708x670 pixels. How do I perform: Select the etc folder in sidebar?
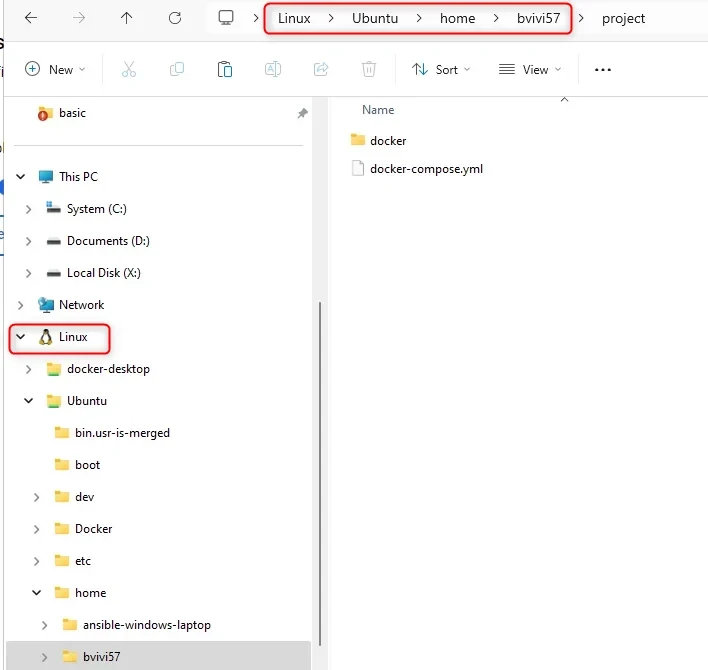point(82,561)
